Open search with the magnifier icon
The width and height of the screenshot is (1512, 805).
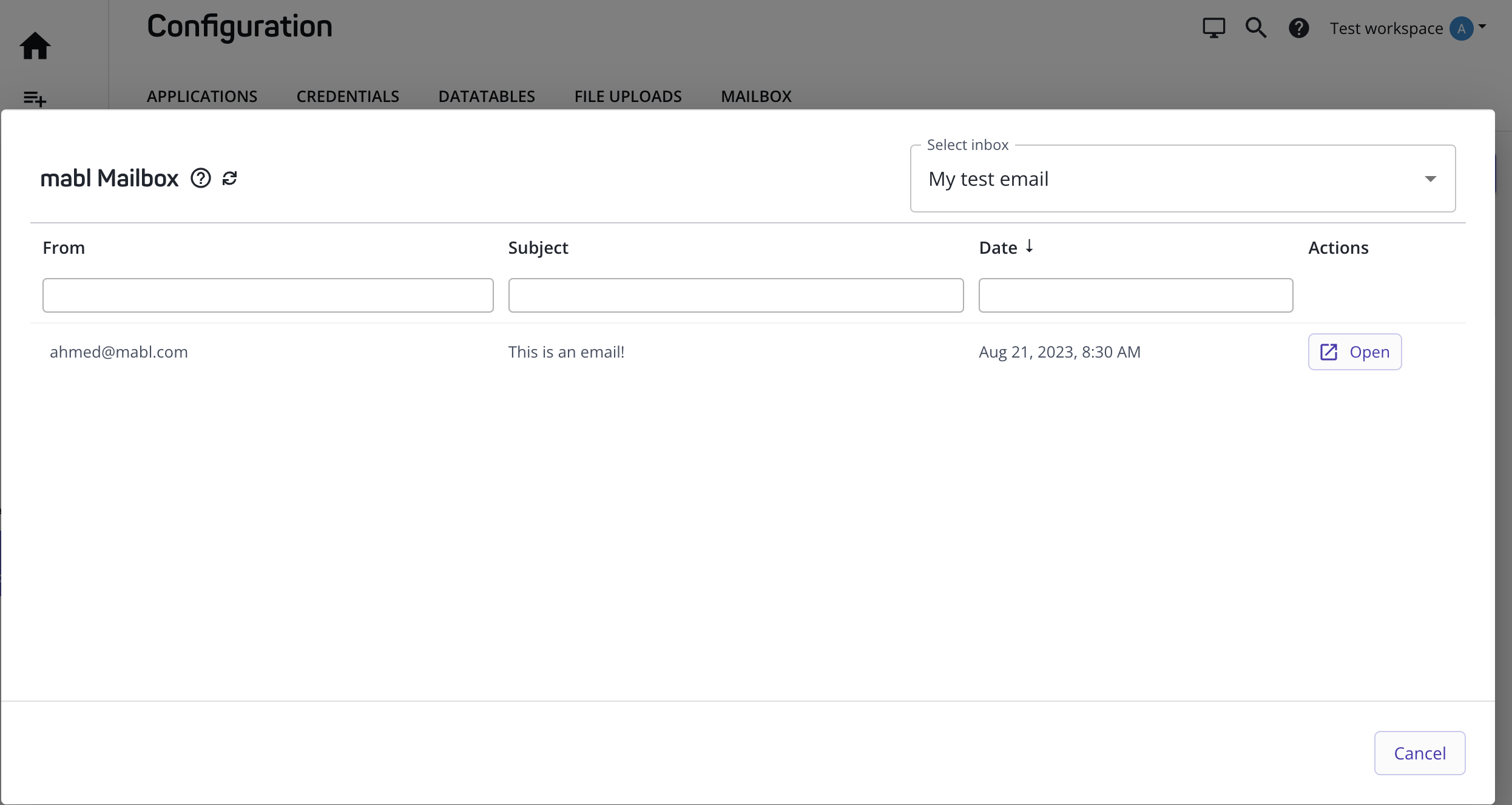click(x=1255, y=28)
